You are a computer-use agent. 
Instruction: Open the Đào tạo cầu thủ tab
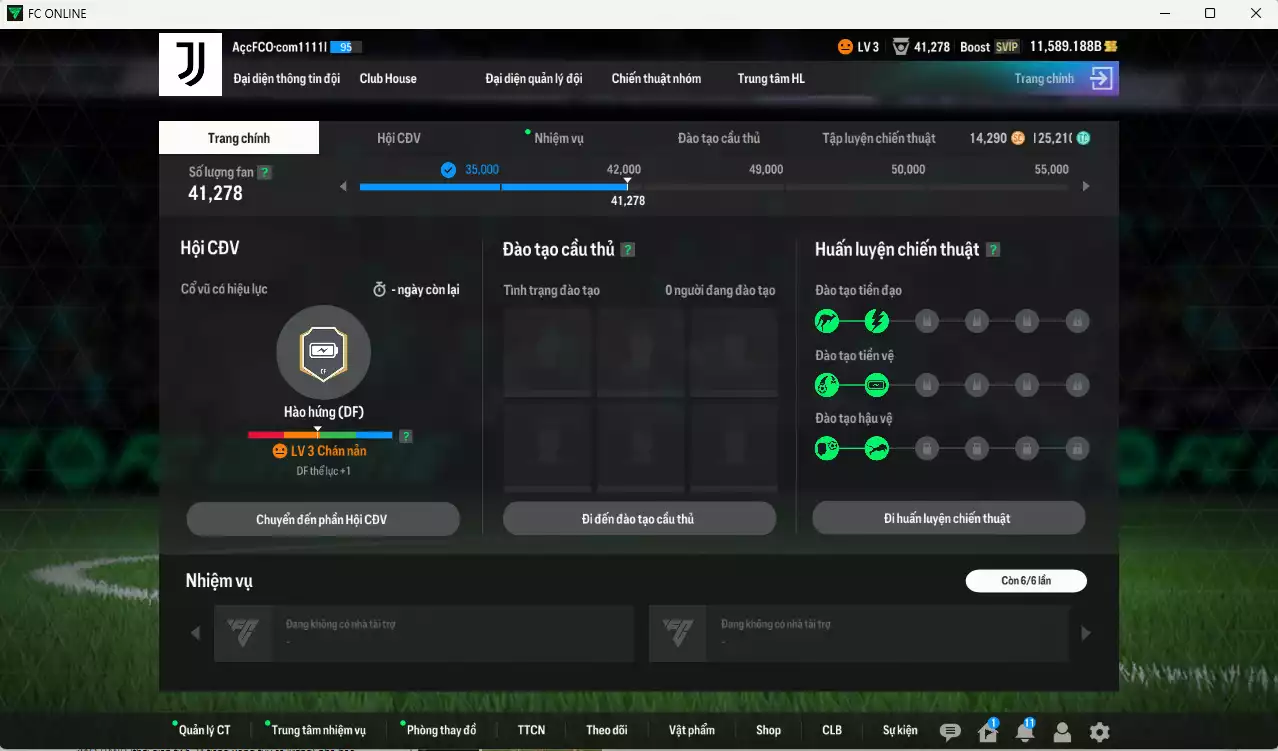click(x=718, y=138)
